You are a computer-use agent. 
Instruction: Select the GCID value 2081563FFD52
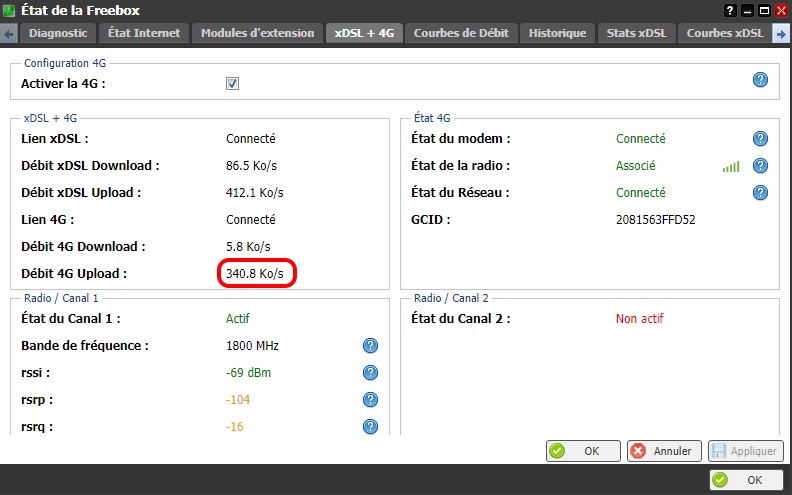click(x=656, y=220)
